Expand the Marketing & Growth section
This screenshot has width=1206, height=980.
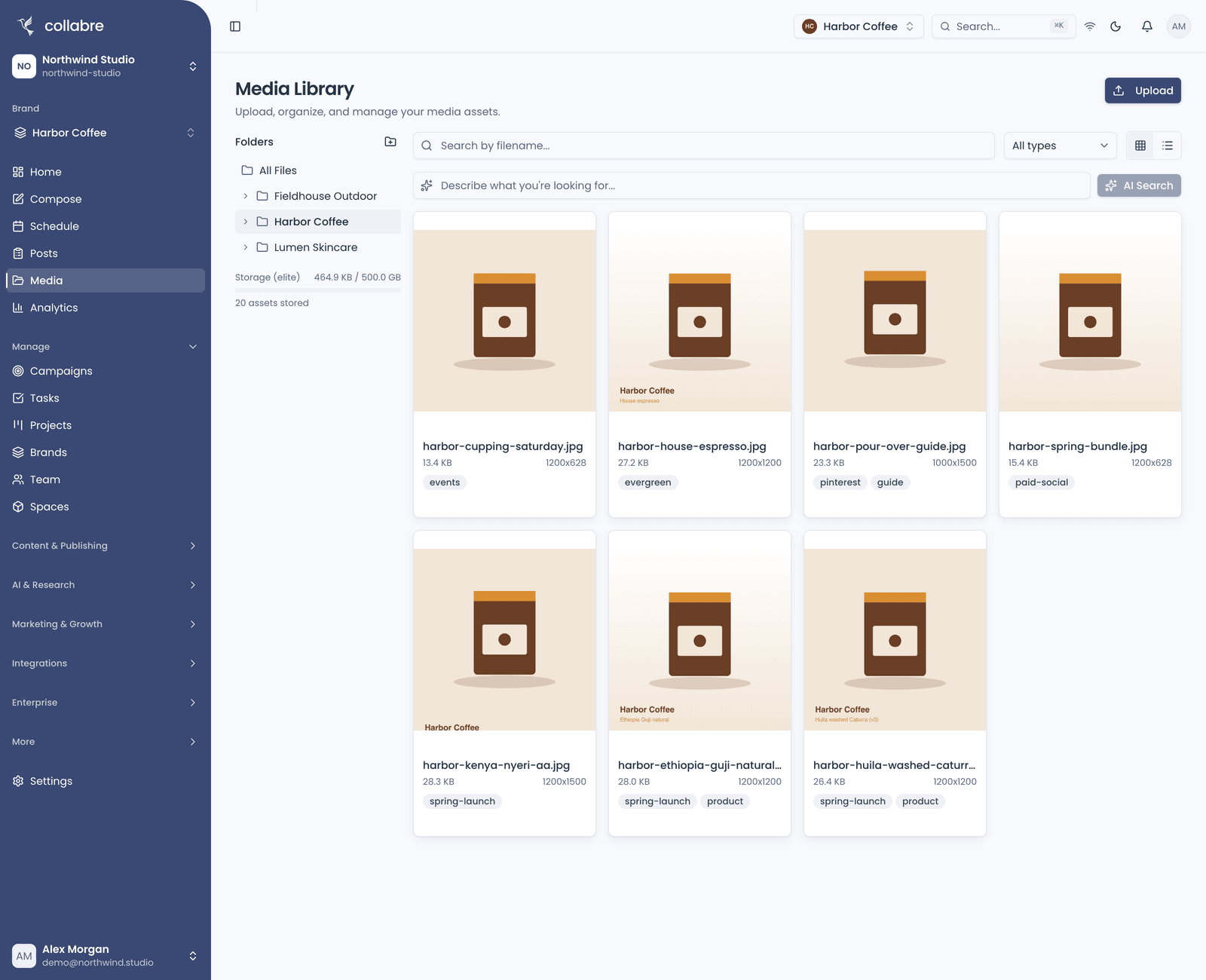click(106, 624)
